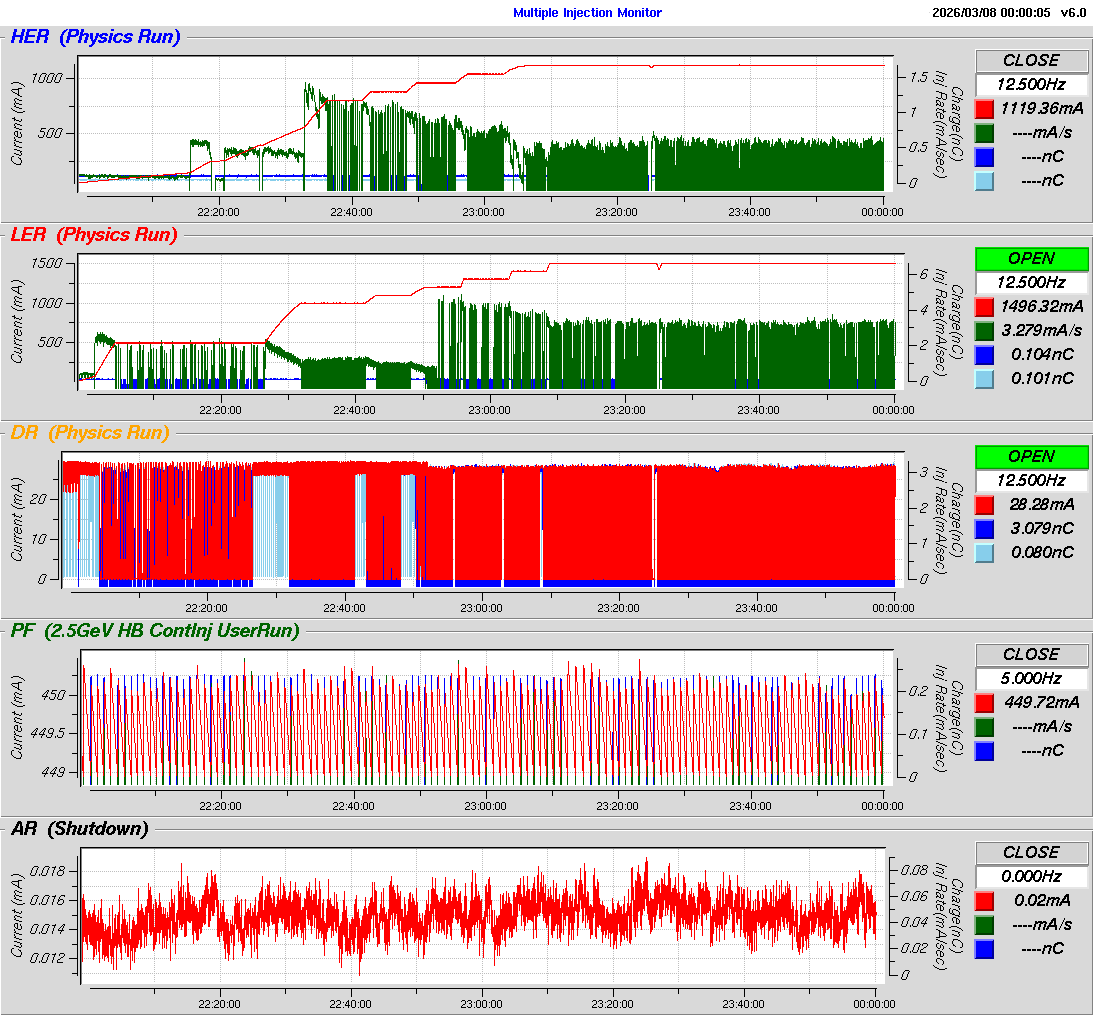This screenshot has height=1015, width=1093.
Task: Click the v6.0 version label
Action: pyautogui.click(x=1073, y=13)
